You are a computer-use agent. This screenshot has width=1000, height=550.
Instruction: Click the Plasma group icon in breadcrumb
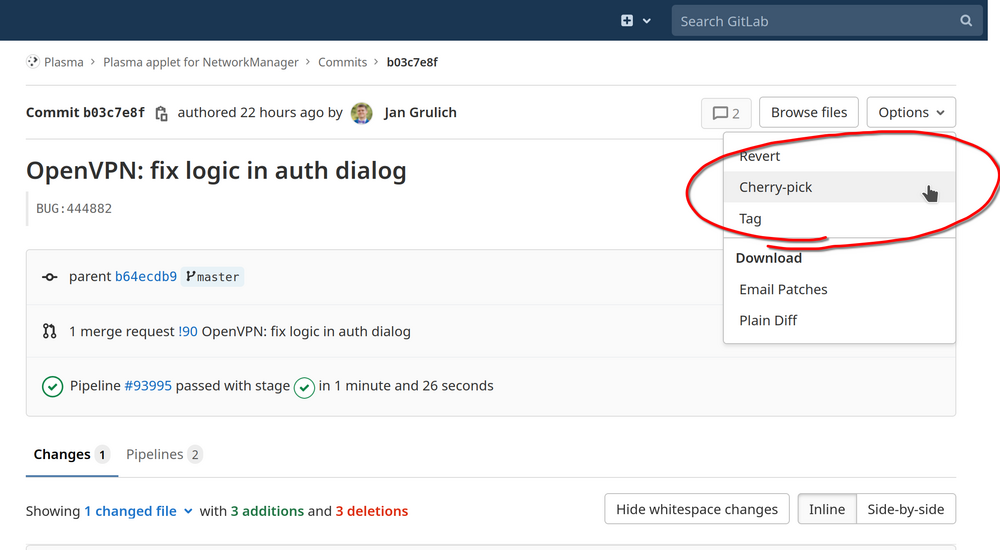[x=33, y=62]
